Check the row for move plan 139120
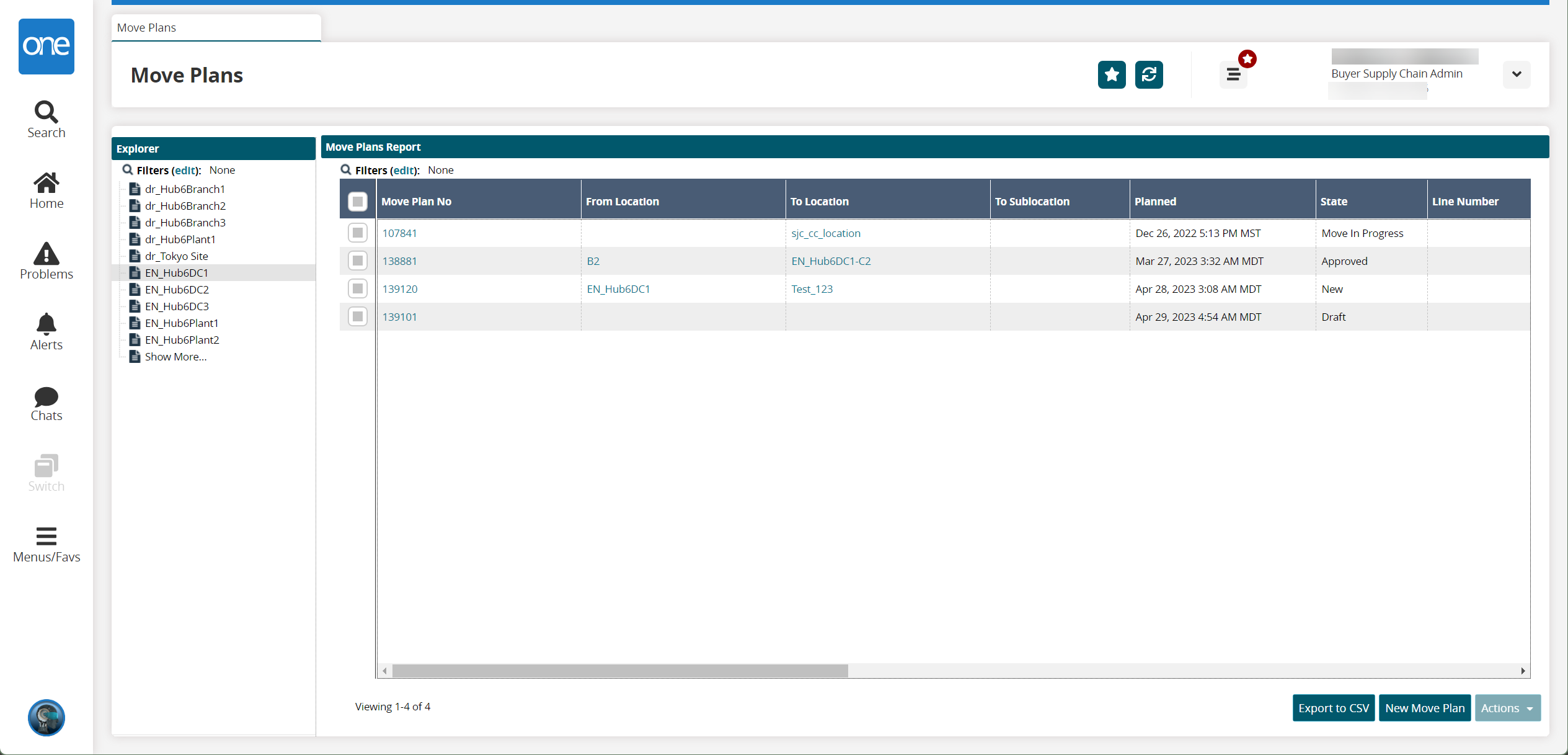Viewport: 1568px width, 755px height. tap(358, 288)
